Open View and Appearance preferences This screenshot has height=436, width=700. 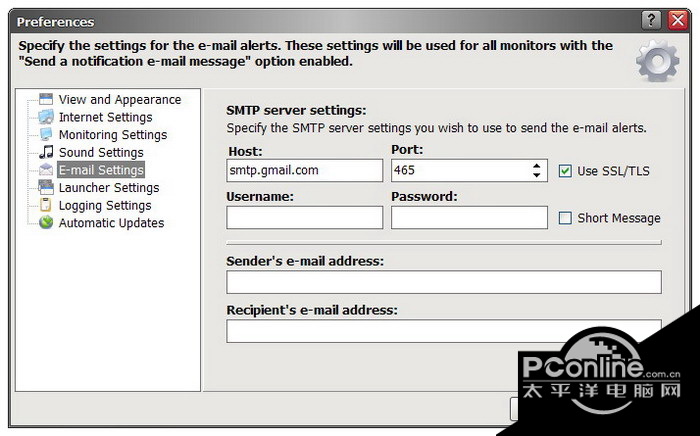tap(120, 100)
